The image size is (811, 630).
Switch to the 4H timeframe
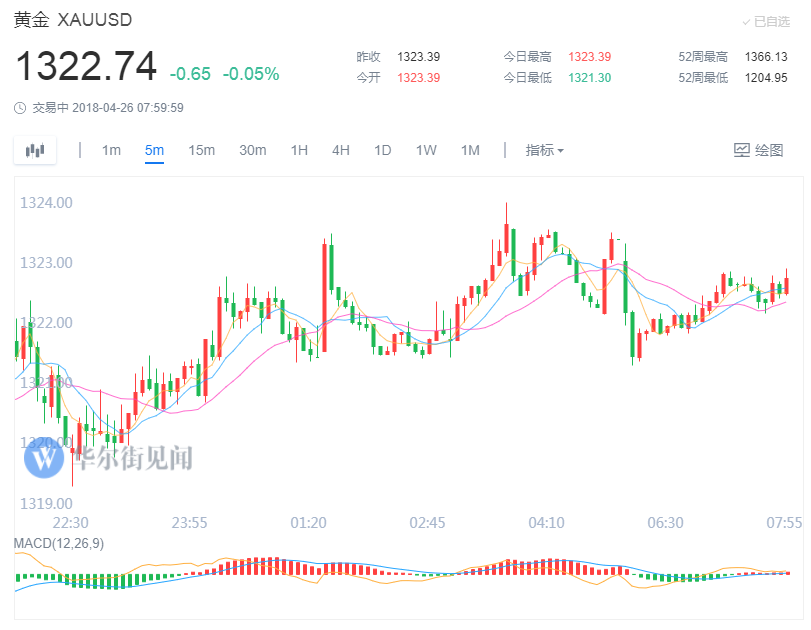pos(339,149)
